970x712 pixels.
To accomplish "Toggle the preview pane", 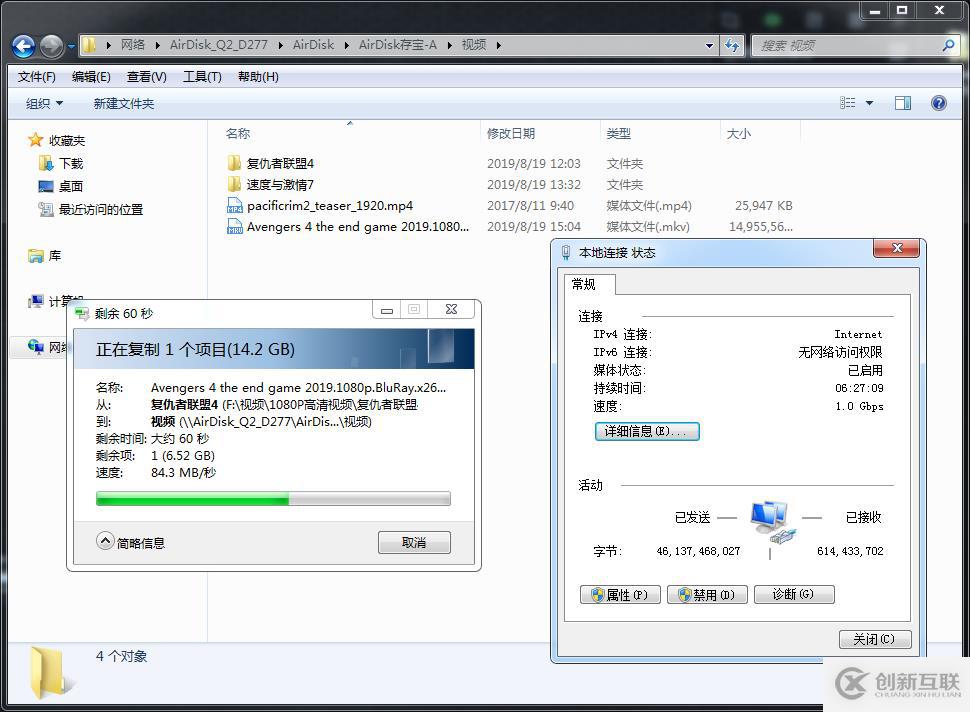I will (903, 103).
